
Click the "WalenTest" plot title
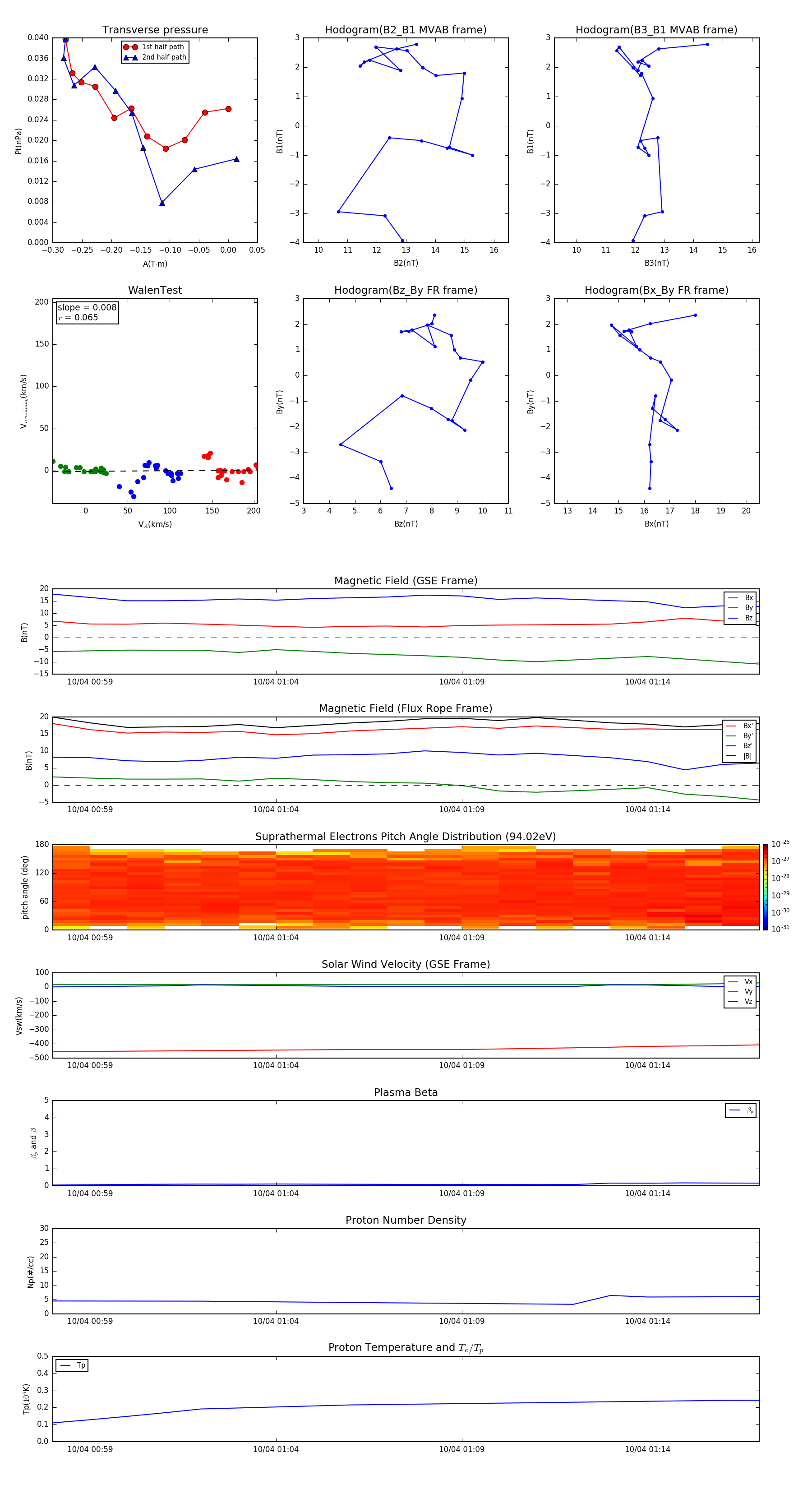click(155, 290)
